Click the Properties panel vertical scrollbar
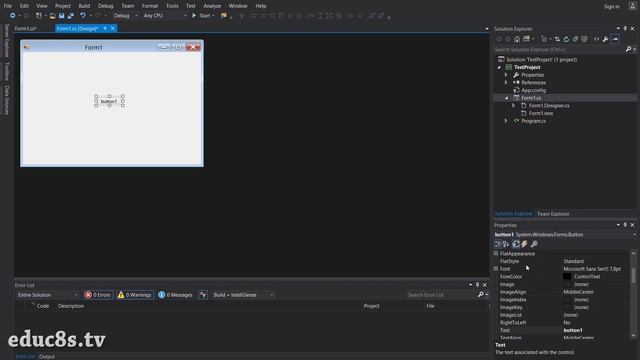Image resolution: width=640 pixels, height=360 pixels. pyautogui.click(x=633, y=295)
